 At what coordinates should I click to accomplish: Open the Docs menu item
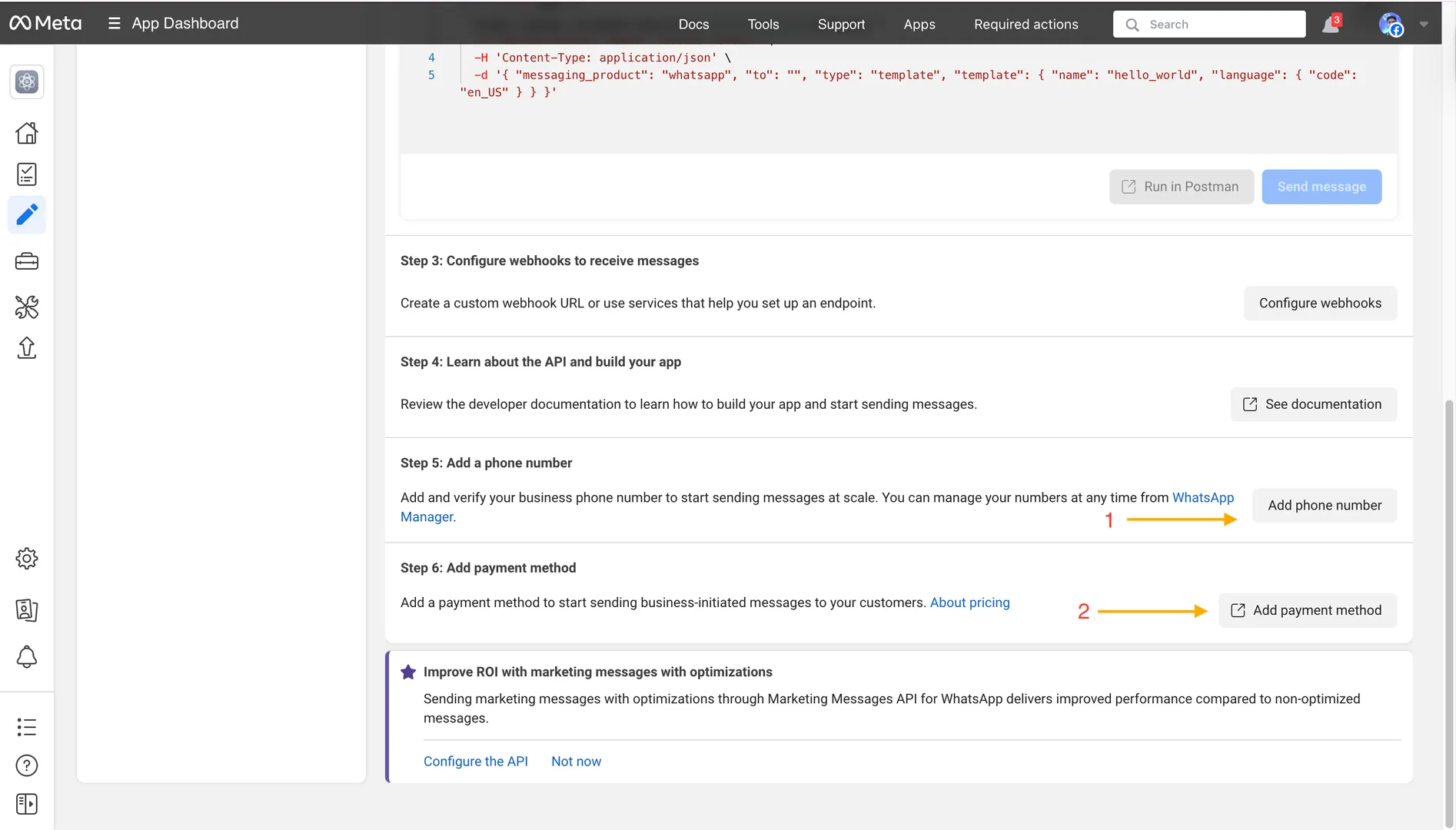point(693,25)
